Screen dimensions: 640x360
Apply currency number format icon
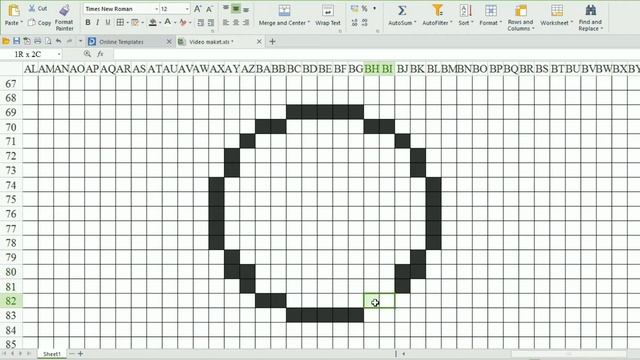(354, 9)
